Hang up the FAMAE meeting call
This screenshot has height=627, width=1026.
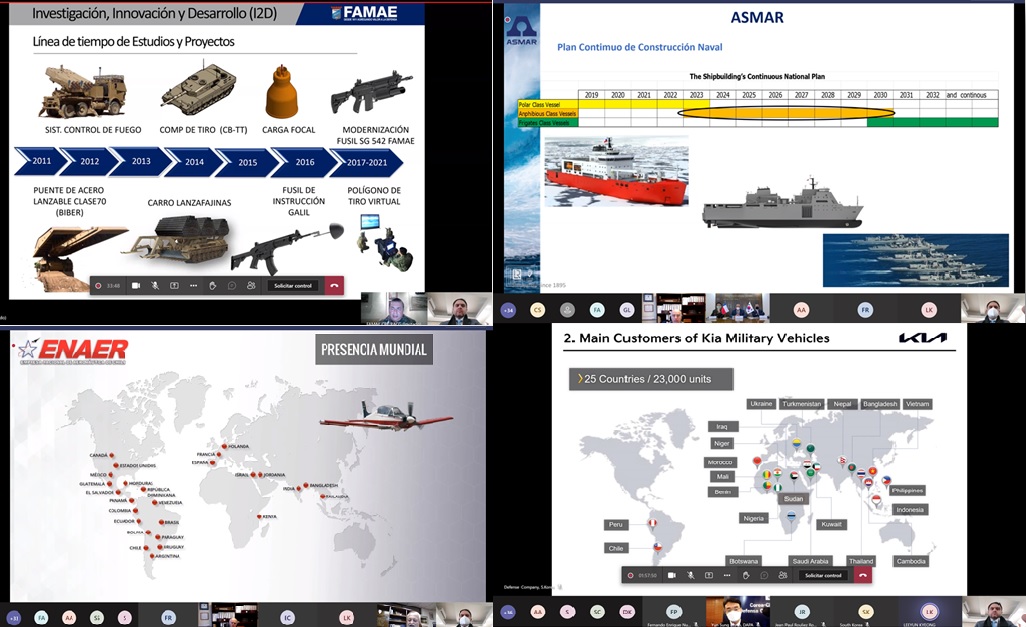(x=334, y=285)
